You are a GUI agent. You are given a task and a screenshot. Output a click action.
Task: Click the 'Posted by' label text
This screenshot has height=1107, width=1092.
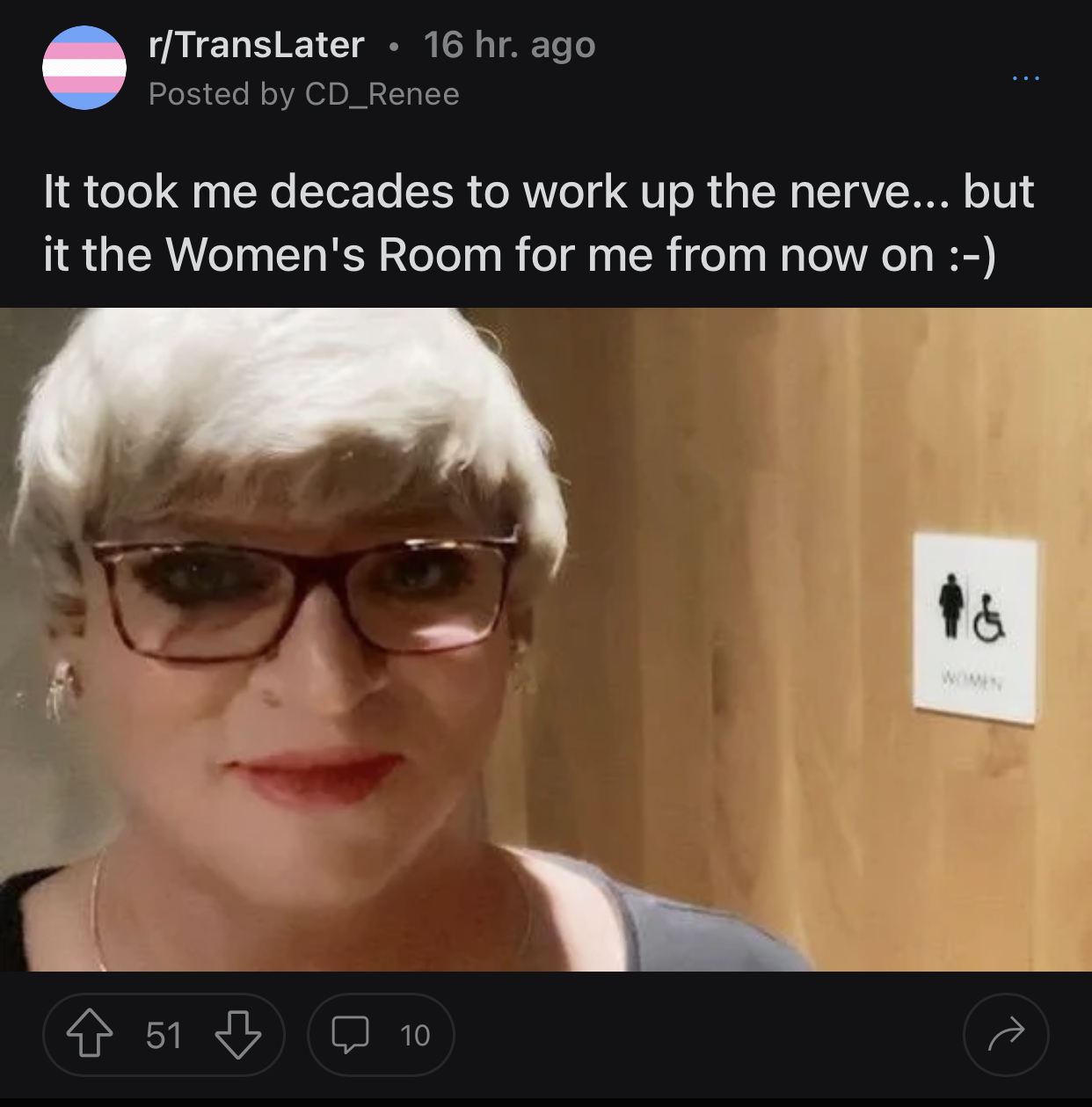(222, 94)
